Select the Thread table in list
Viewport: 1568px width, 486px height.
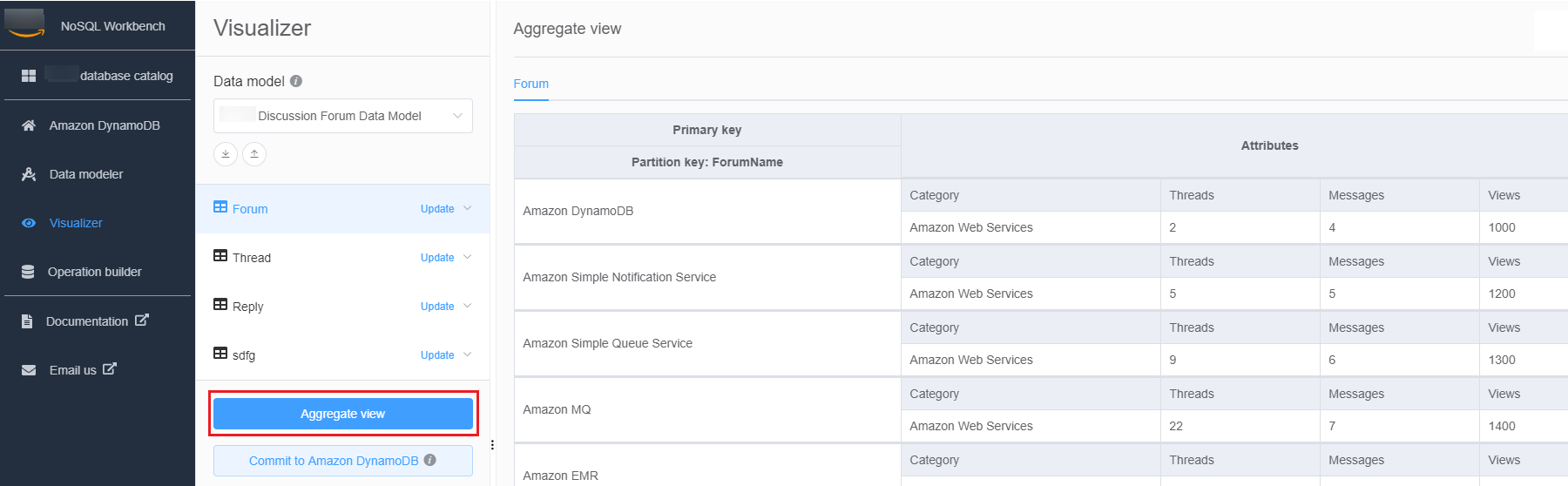pyautogui.click(x=252, y=258)
